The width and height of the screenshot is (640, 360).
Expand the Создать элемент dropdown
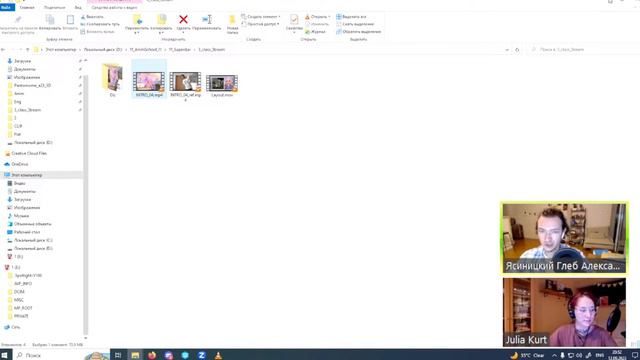[x=261, y=17]
